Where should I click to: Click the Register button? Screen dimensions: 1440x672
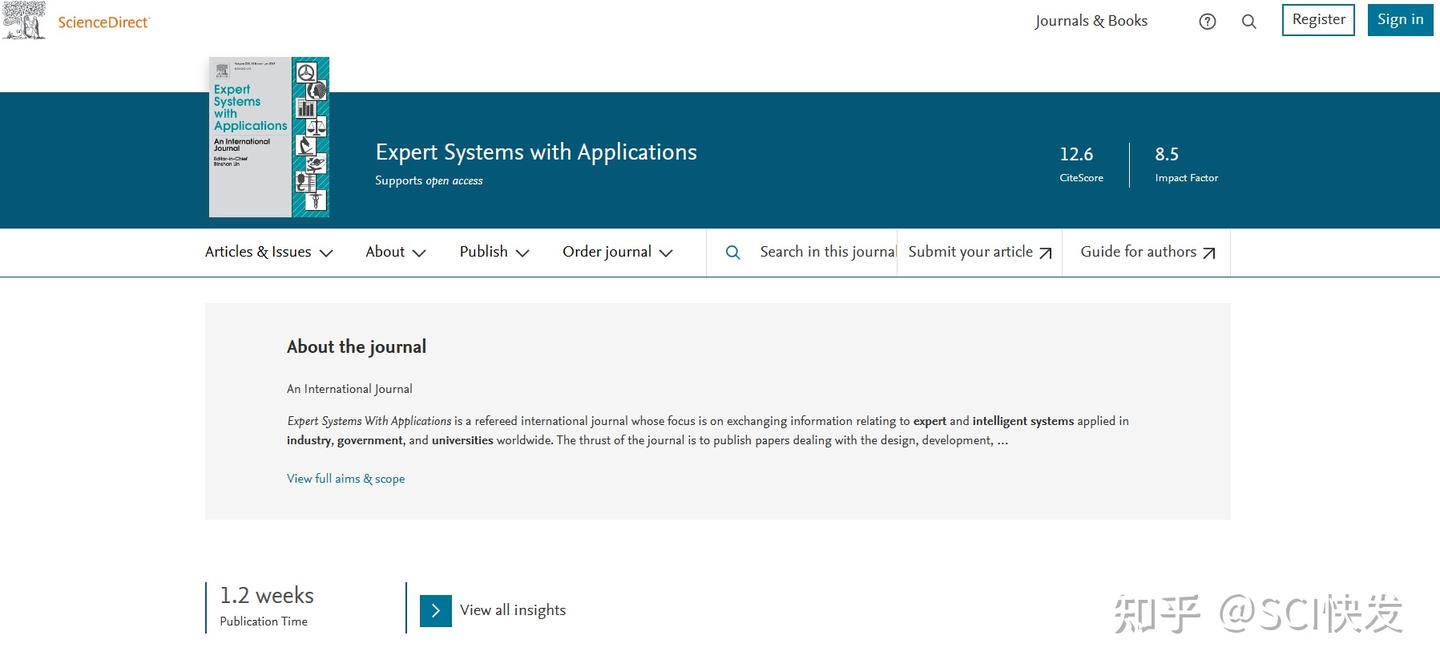1317,19
